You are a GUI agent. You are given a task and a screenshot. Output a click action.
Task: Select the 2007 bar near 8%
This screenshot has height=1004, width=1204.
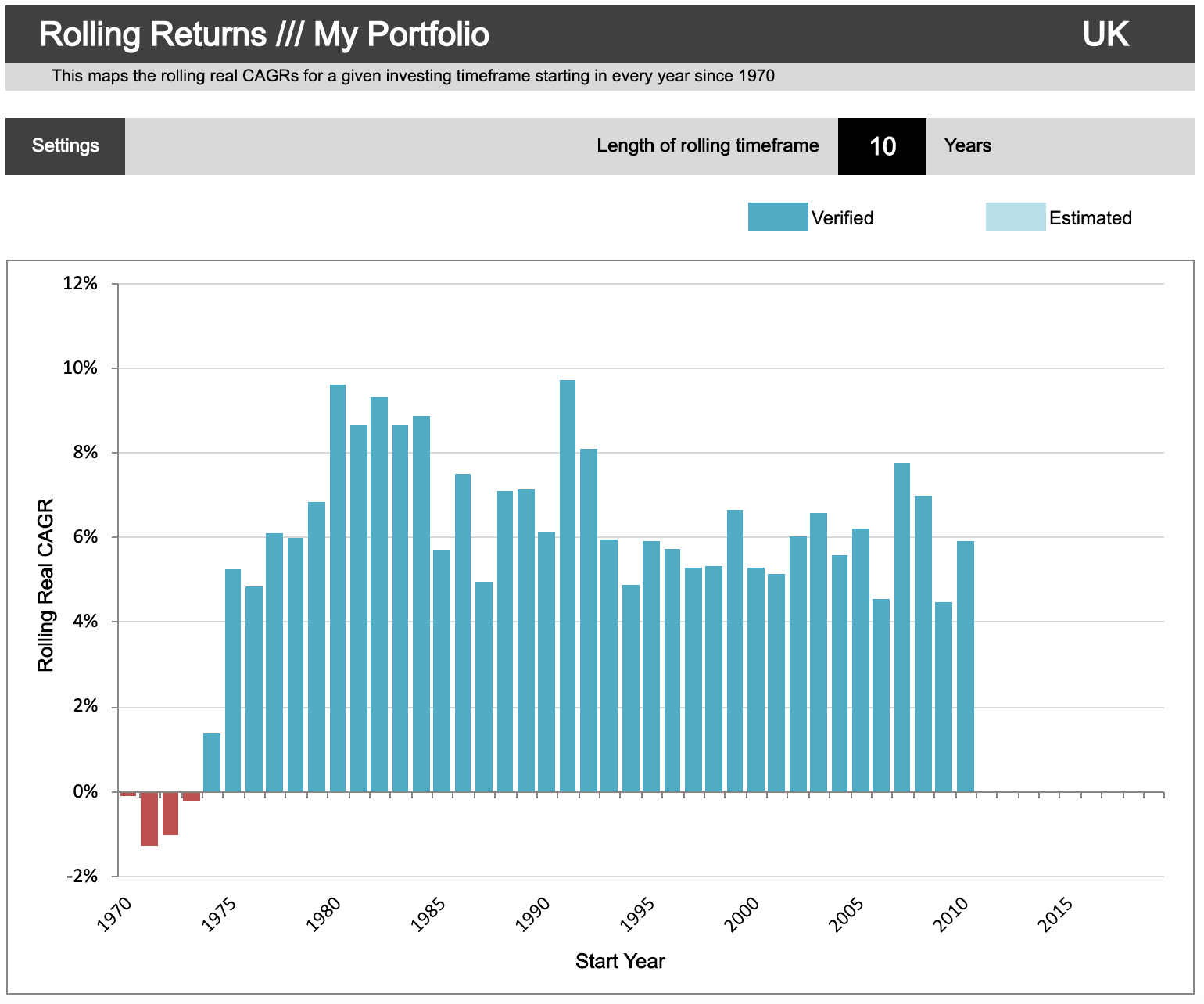click(902, 626)
